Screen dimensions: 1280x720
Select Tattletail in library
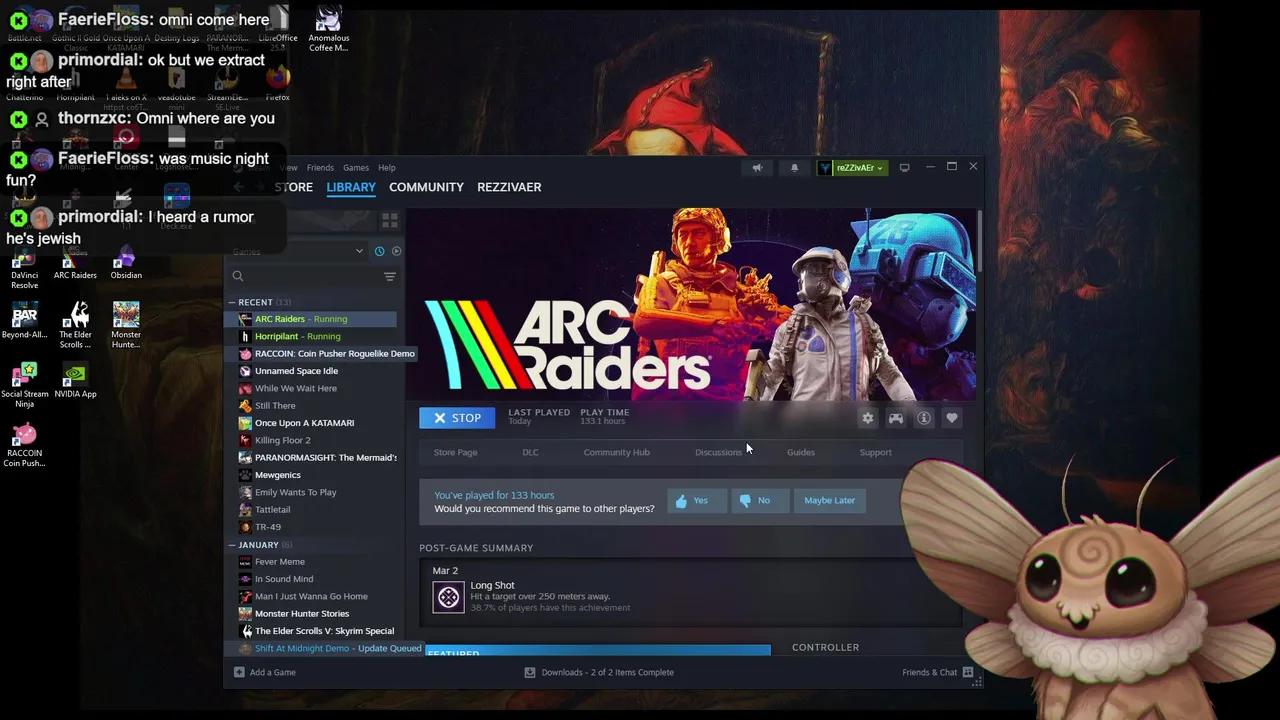[311, 509]
